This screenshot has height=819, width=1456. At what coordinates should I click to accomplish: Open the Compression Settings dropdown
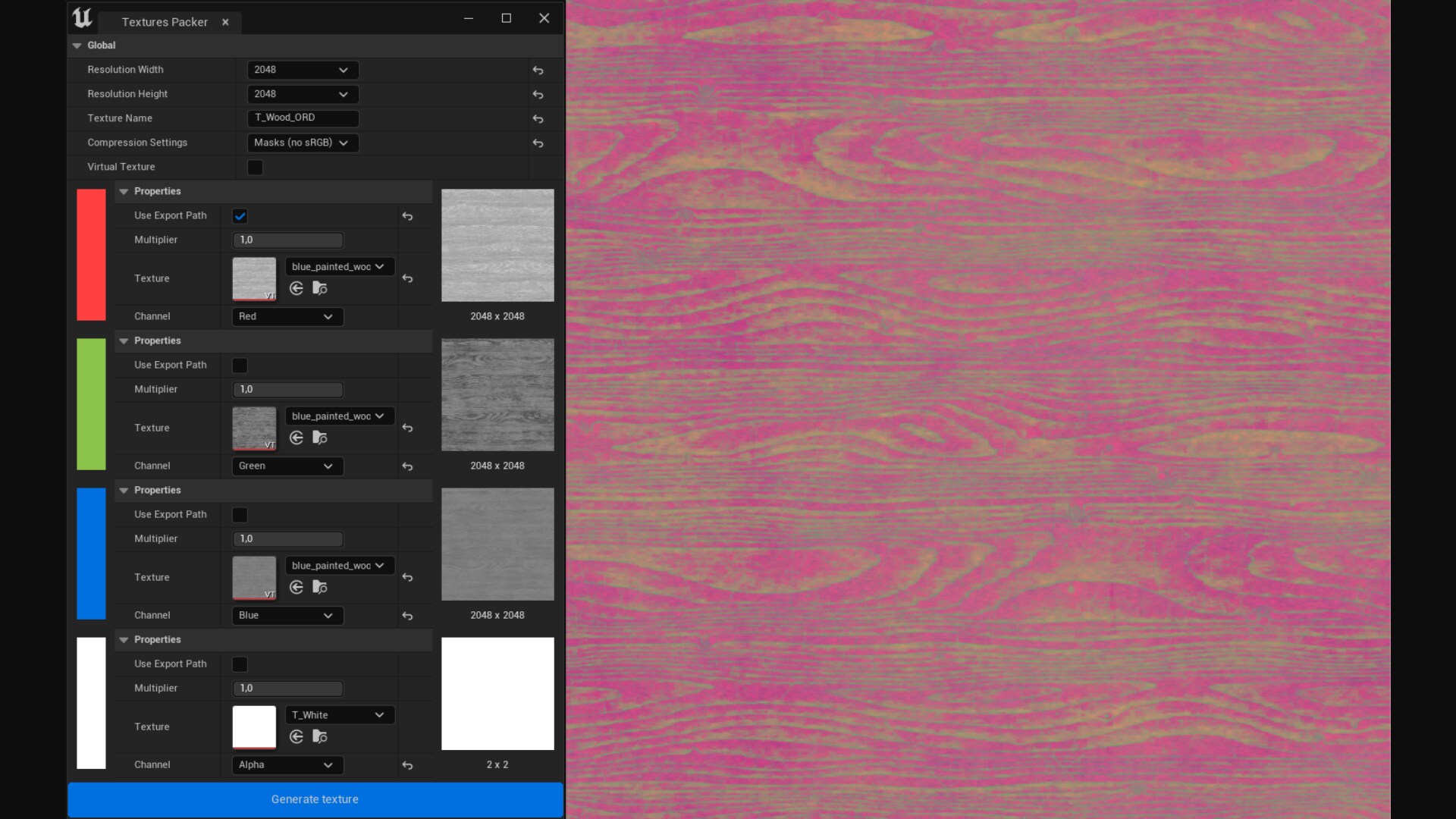point(303,143)
